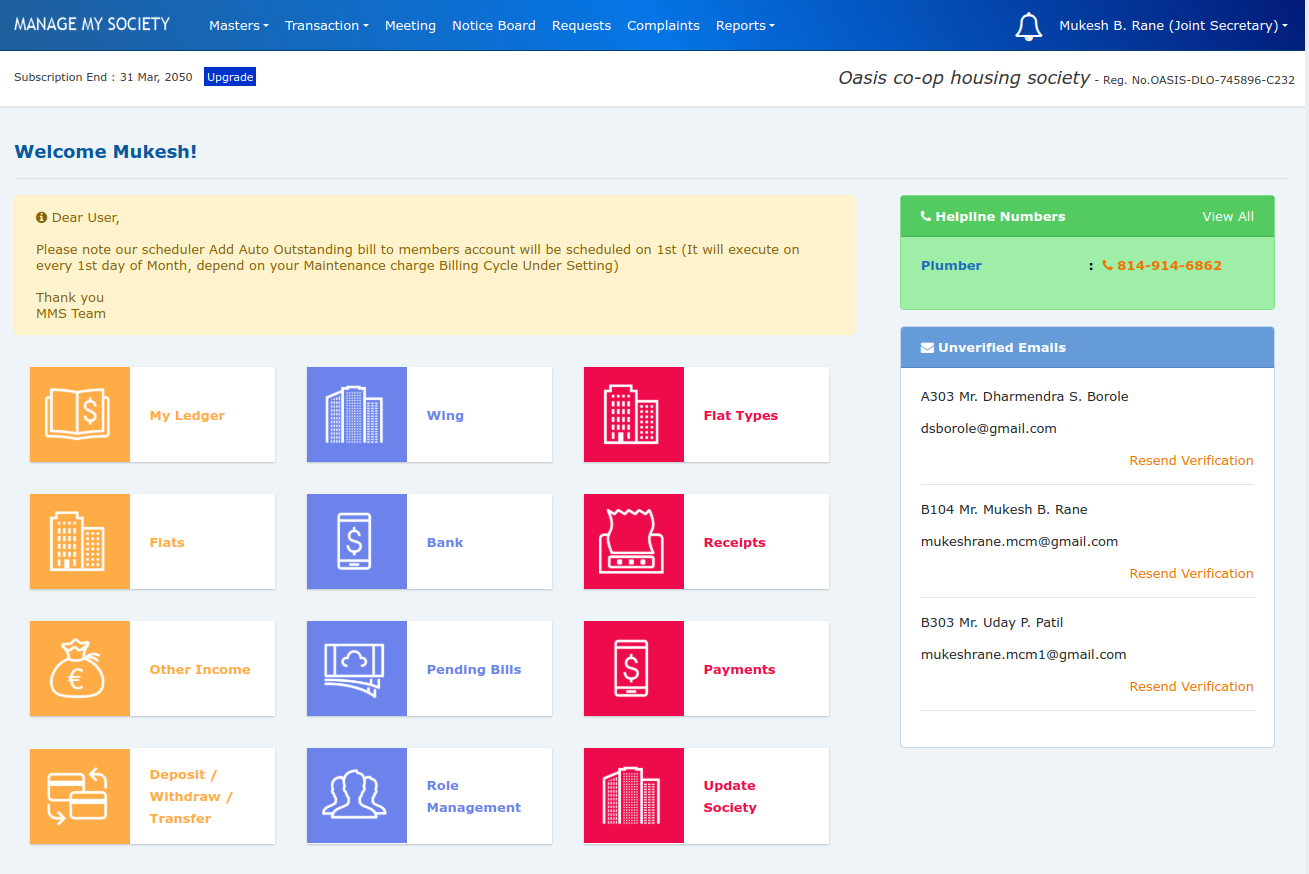Click the Bank phone-dollar icon
This screenshot has height=874, width=1309.
(x=357, y=541)
